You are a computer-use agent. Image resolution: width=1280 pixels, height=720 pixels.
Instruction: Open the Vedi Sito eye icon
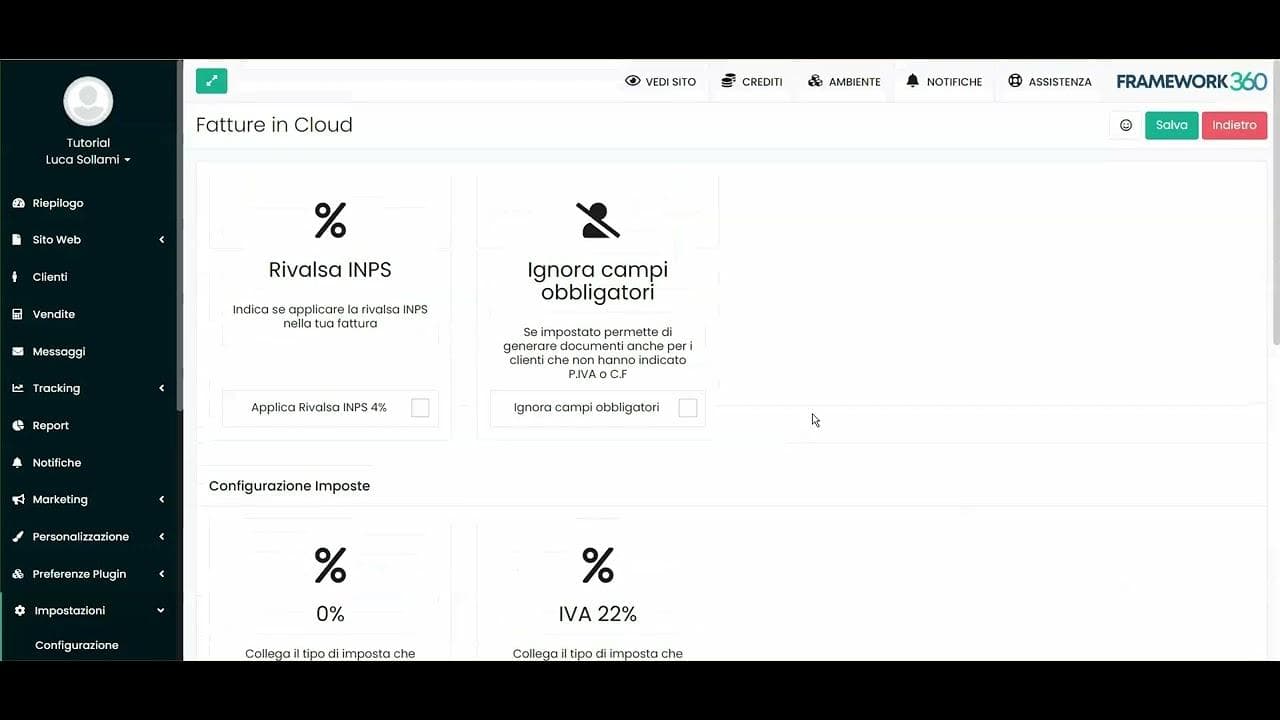pos(632,80)
